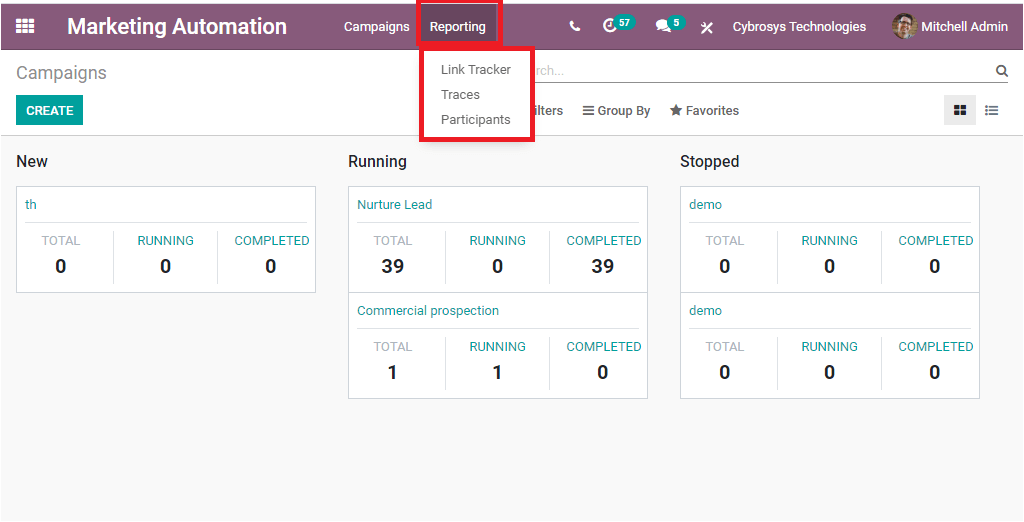Image resolution: width=1024 pixels, height=522 pixels.
Task: Click into the search input field
Action: [760, 71]
